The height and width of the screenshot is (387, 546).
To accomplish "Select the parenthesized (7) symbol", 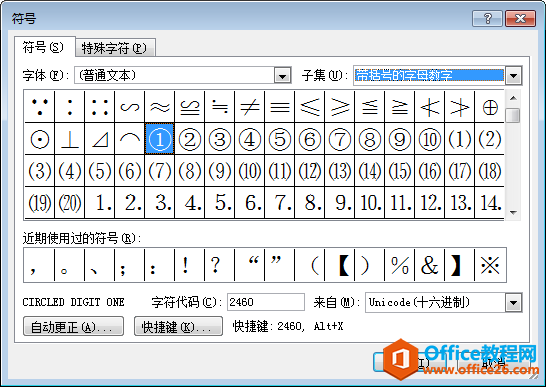I will [159, 171].
